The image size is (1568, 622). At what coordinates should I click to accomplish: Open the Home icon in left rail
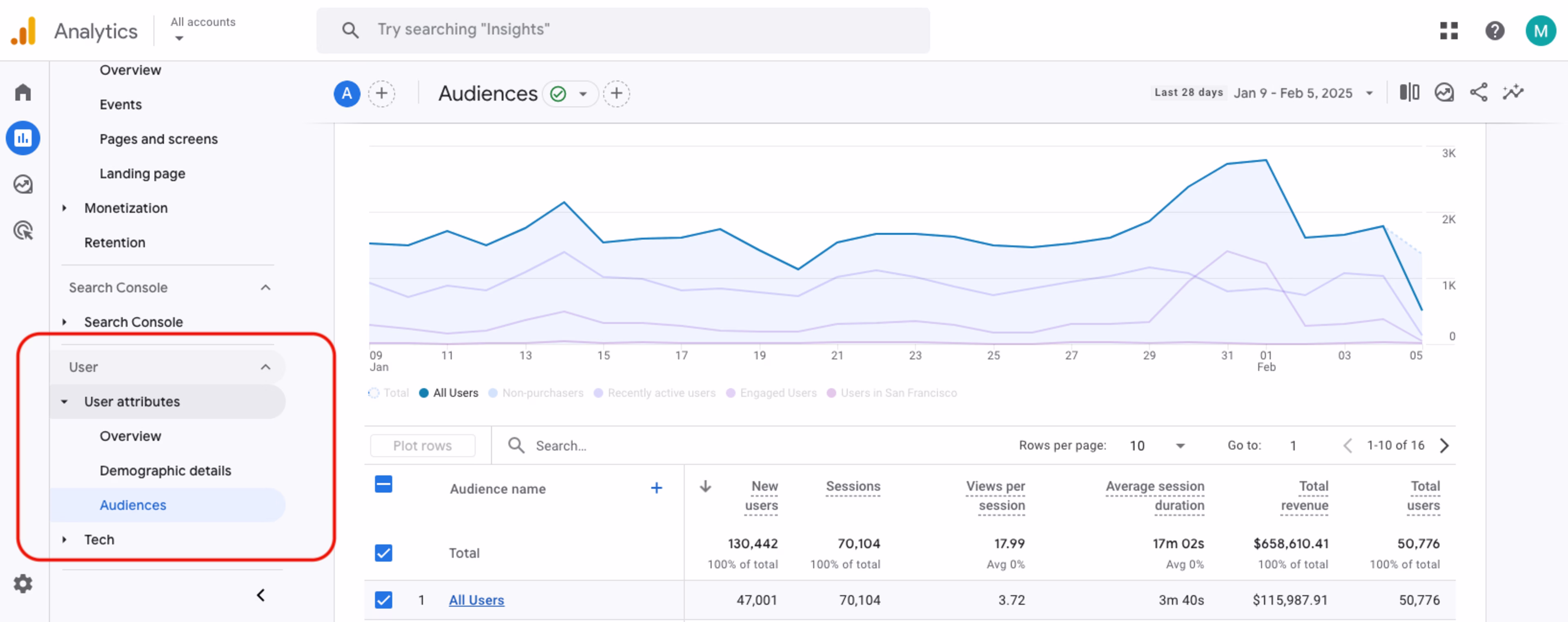click(23, 93)
